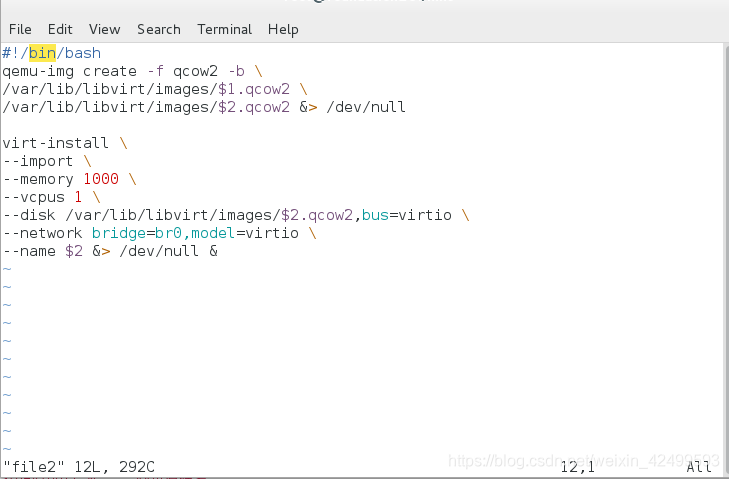Viewport: 729px width, 479px height.
Task: Click the vertical scrollbar on the right edge
Action: (726, 260)
